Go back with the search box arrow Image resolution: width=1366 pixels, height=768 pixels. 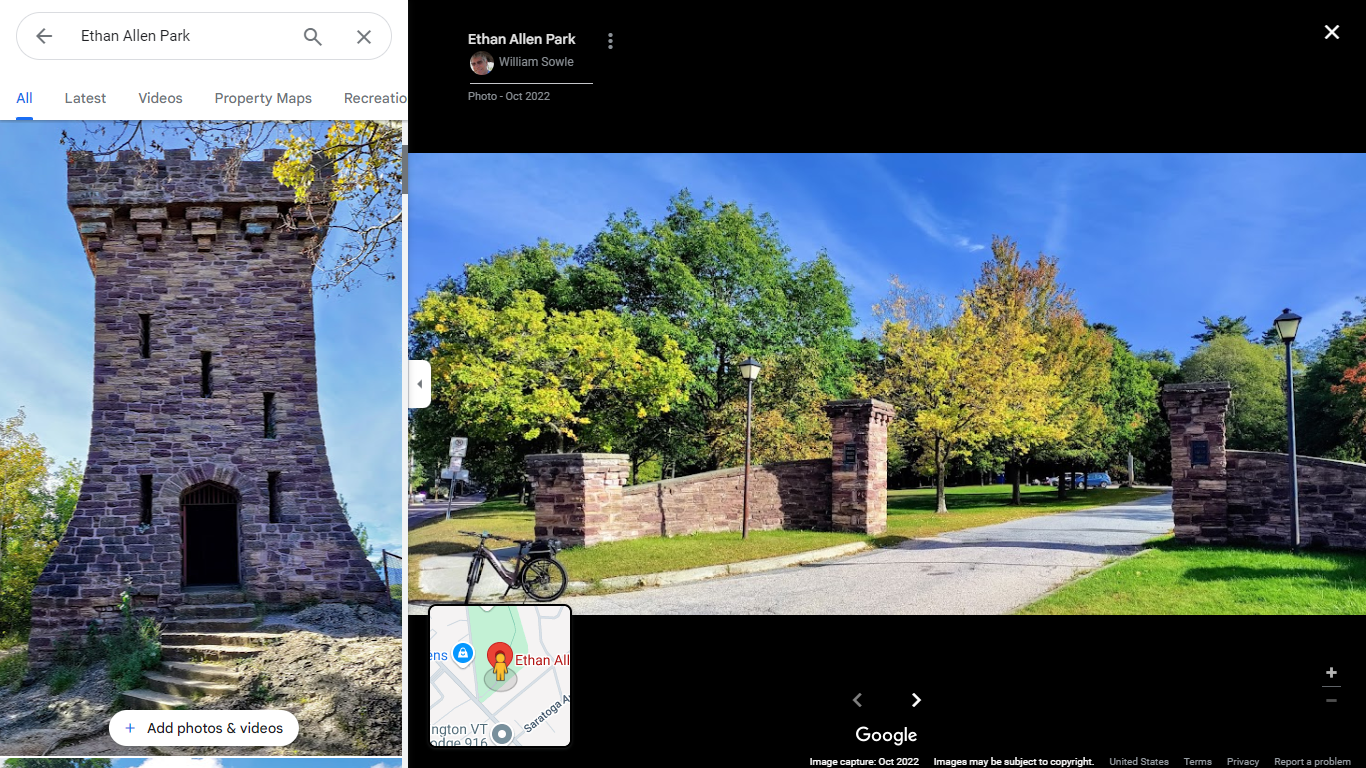(x=44, y=36)
